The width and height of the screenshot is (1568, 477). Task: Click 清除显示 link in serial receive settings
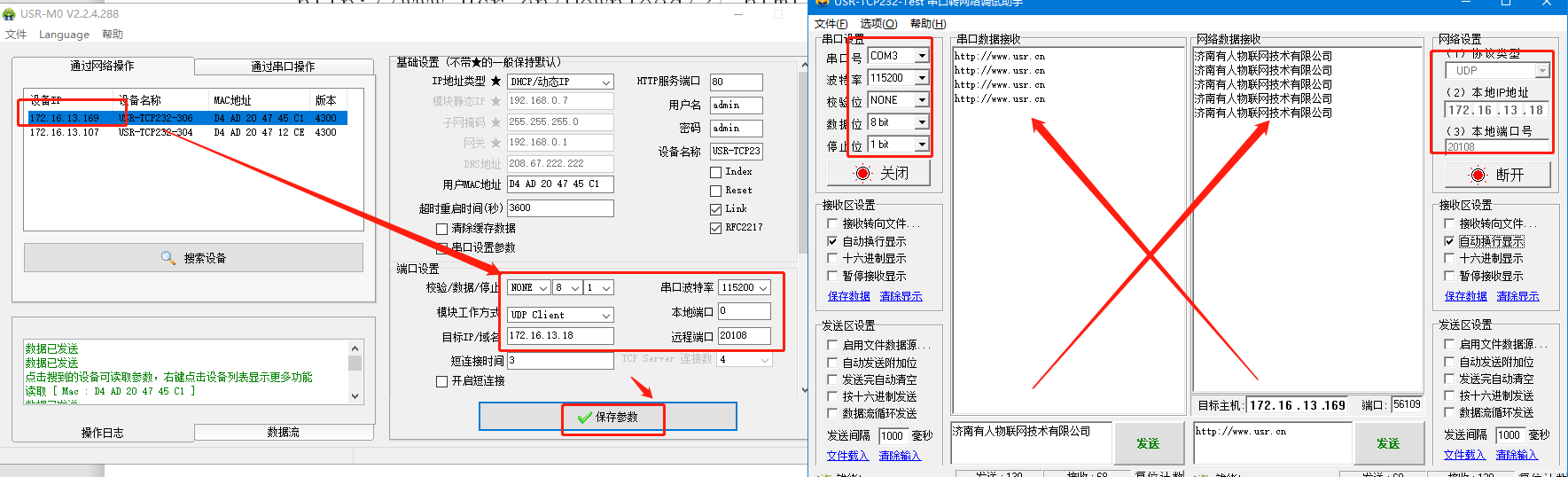[x=901, y=296]
